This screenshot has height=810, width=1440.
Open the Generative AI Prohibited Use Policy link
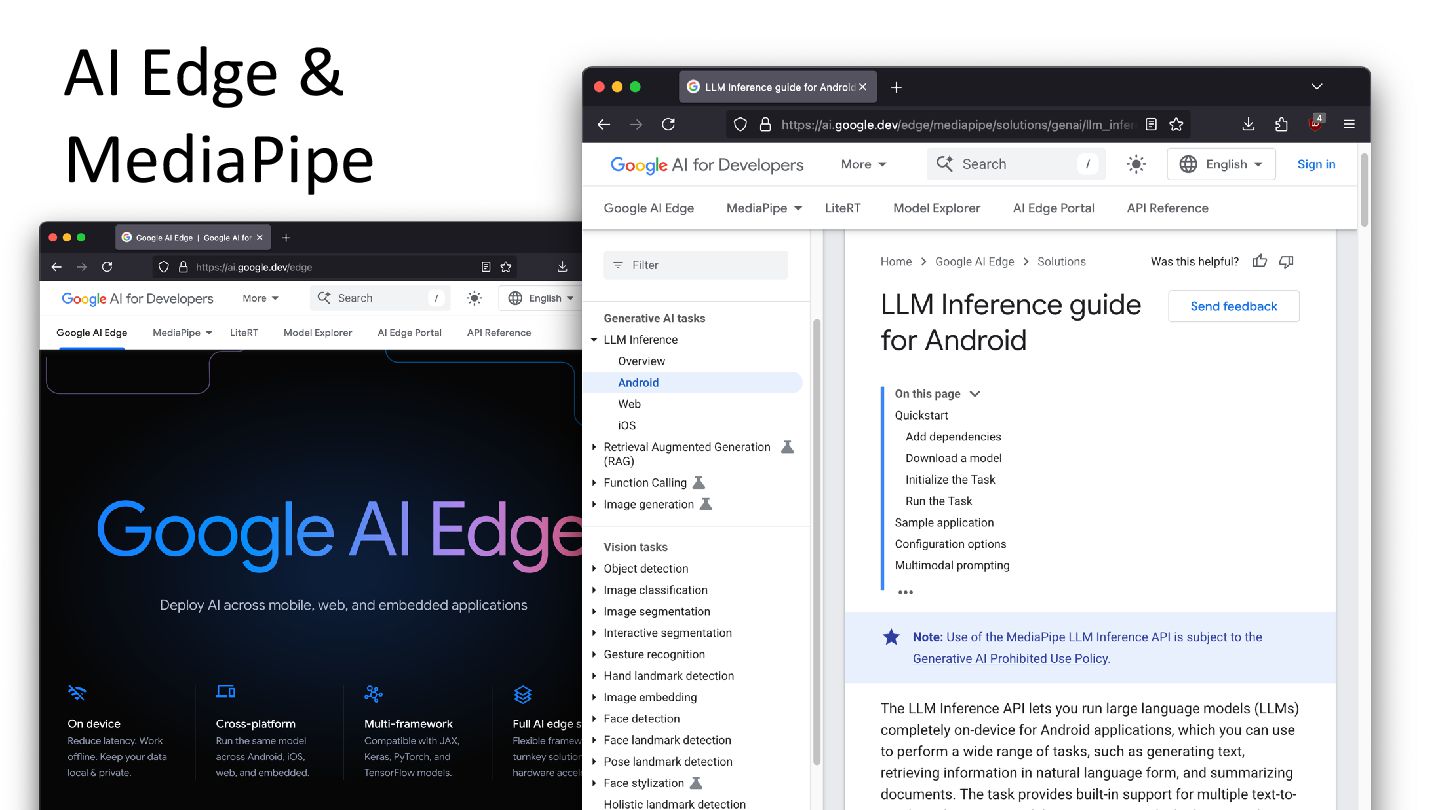(x=1010, y=658)
